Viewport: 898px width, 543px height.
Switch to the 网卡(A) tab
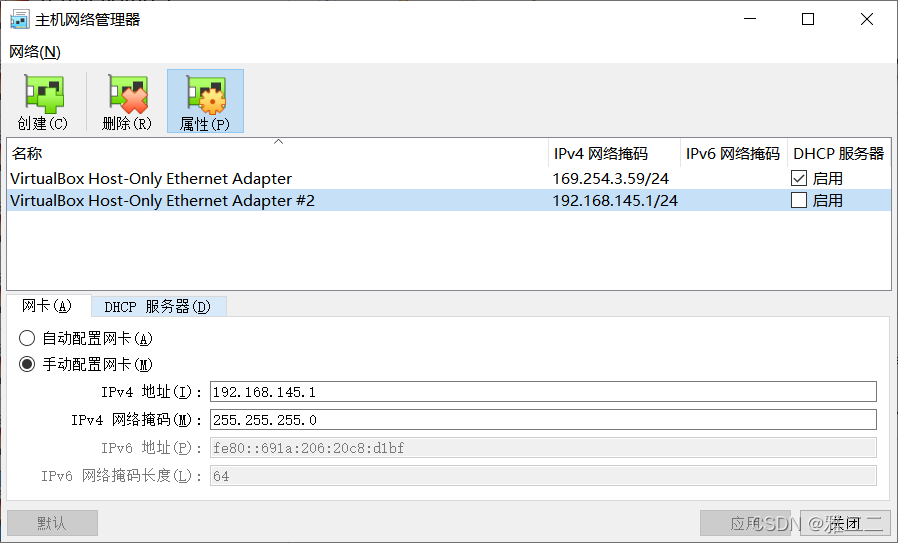tap(48, 306)
